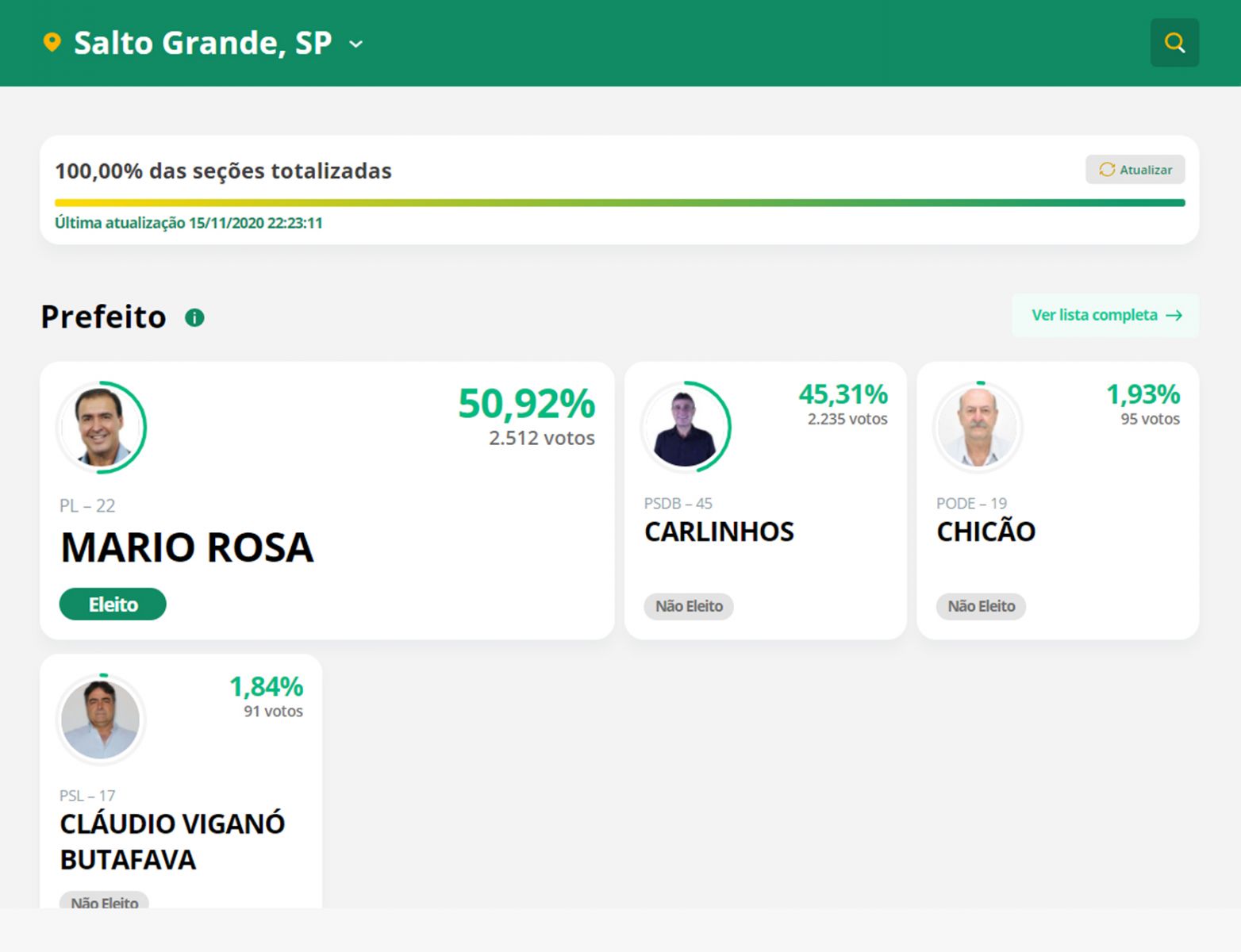Click the search magnifier icon
The image size is (1241, 952).
[x=1174, y=43]
